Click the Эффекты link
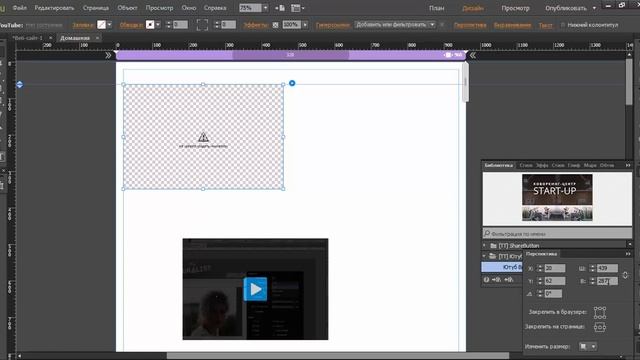This screenshot has width=640, height=360. pos(255,25)
